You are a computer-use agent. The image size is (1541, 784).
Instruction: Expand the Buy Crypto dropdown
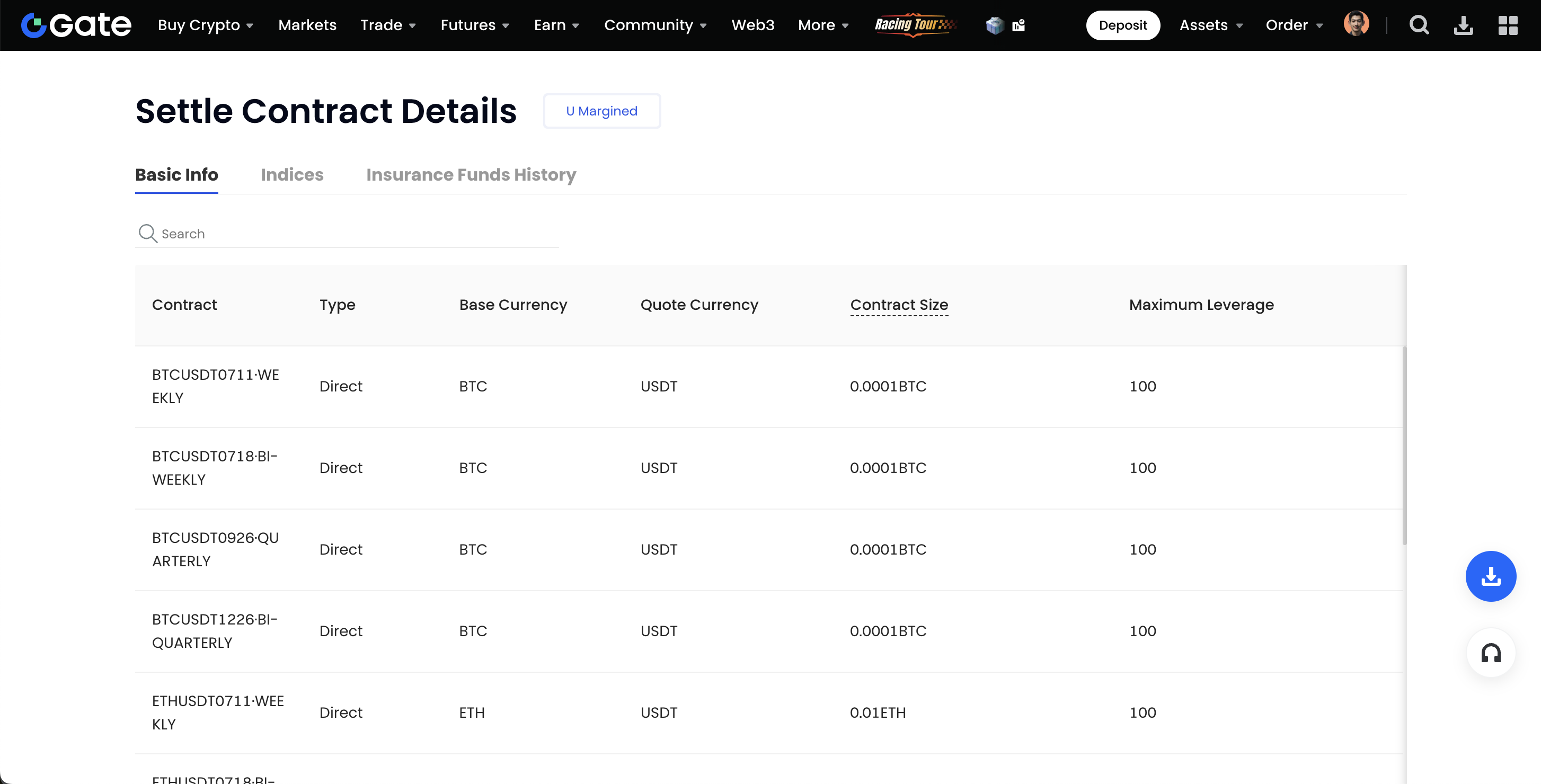pyautogui.click(x=205, y=25)
